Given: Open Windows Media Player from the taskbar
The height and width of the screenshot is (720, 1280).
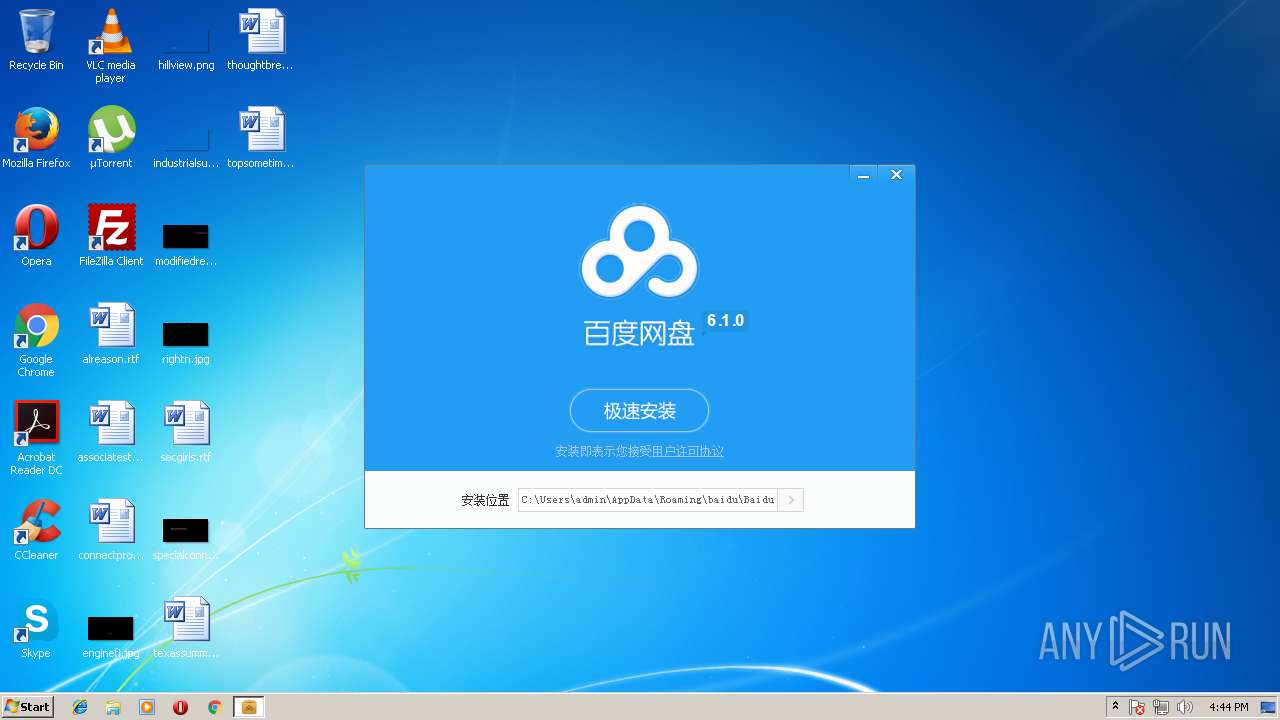Looking at the screenshot, I should (147, 707).
